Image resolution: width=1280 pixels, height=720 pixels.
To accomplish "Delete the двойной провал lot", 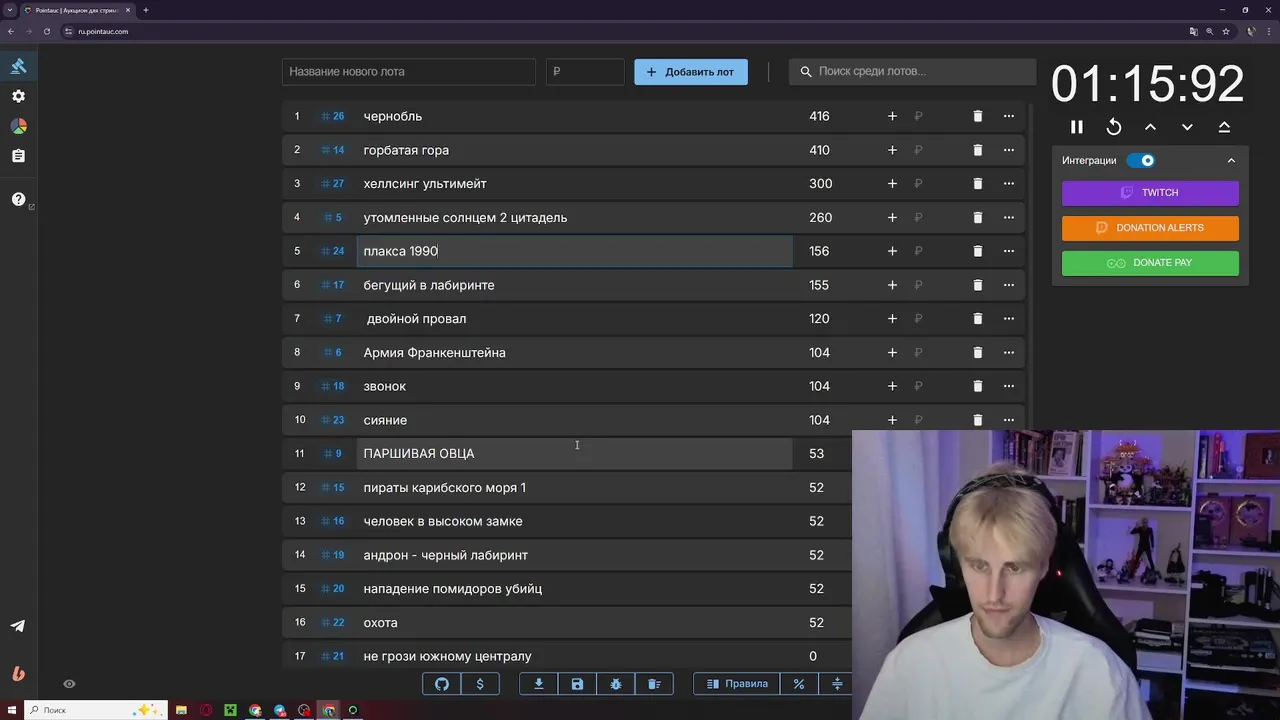I will [x=978, y=319].
